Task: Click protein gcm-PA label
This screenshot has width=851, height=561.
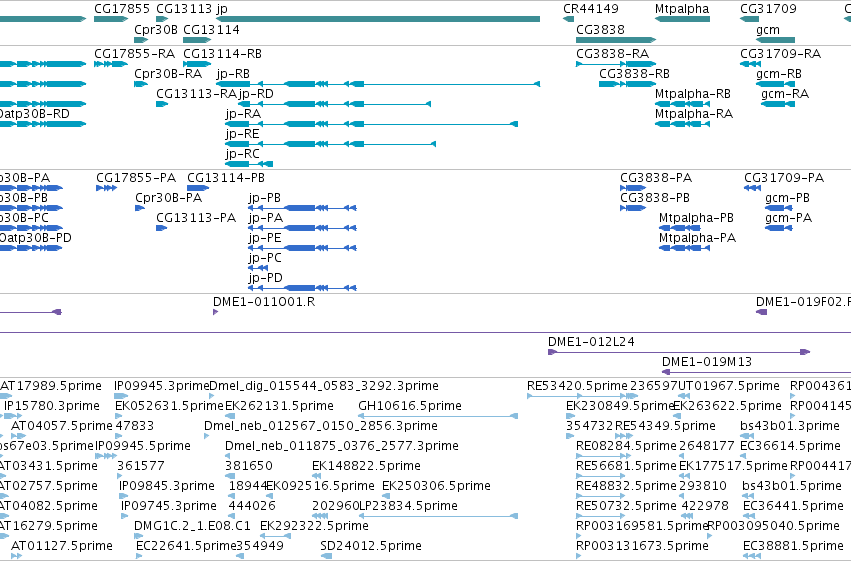Action: [x=788, y=219]
